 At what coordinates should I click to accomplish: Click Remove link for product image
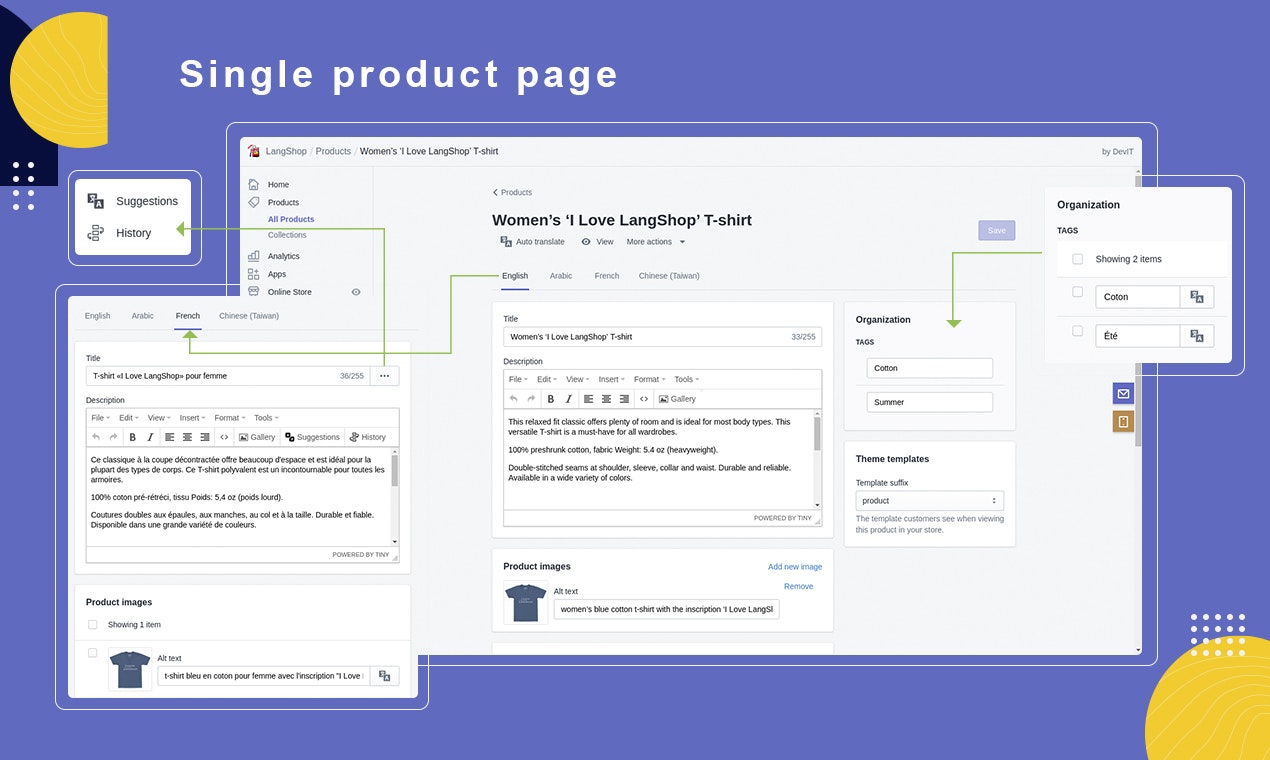(x=798, y=587)
